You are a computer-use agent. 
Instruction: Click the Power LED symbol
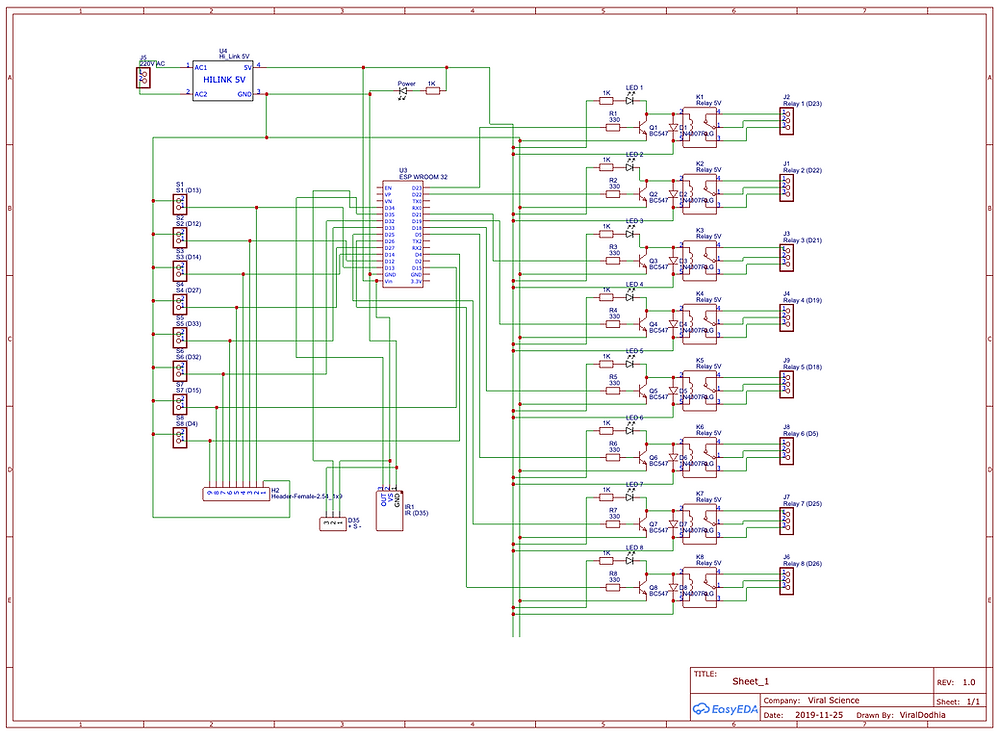pos(402,91)
